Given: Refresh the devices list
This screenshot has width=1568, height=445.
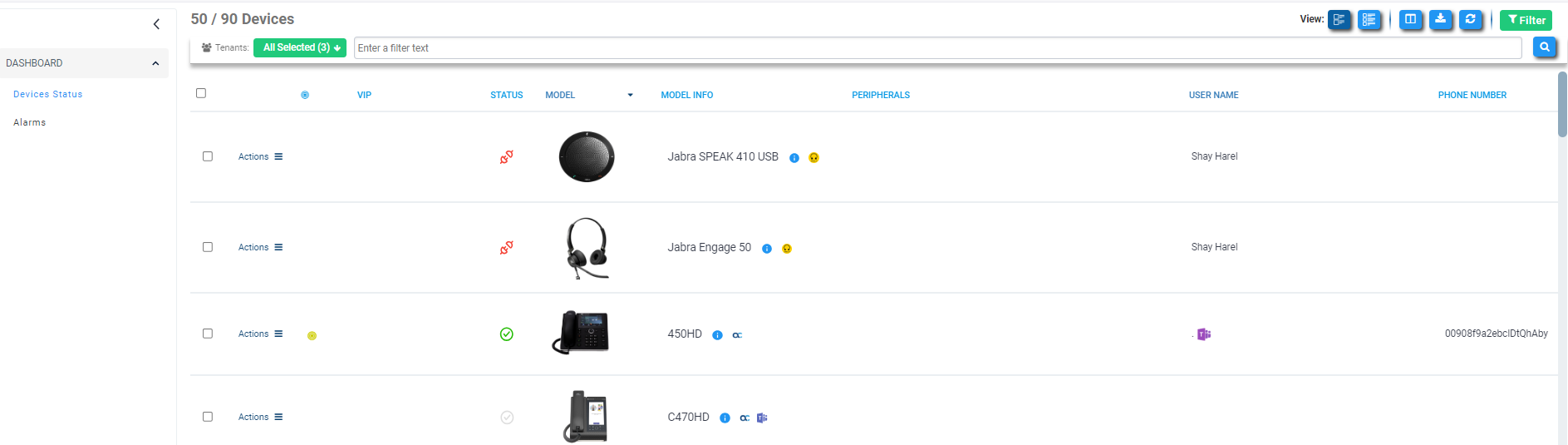Looking at the screenshot, I should tap(1470, 19).
